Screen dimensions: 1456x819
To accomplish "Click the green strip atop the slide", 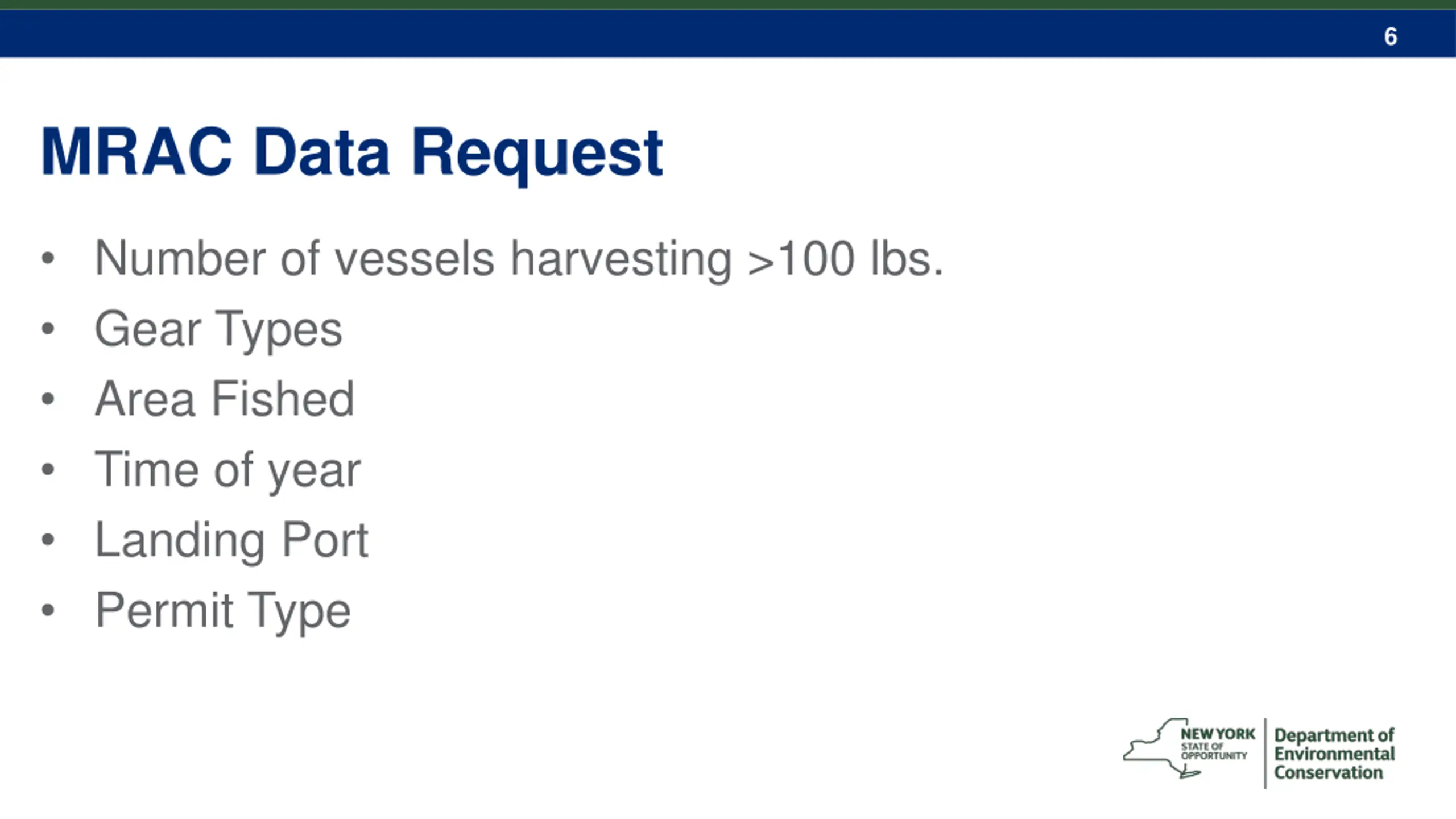I will coord(728,5).
